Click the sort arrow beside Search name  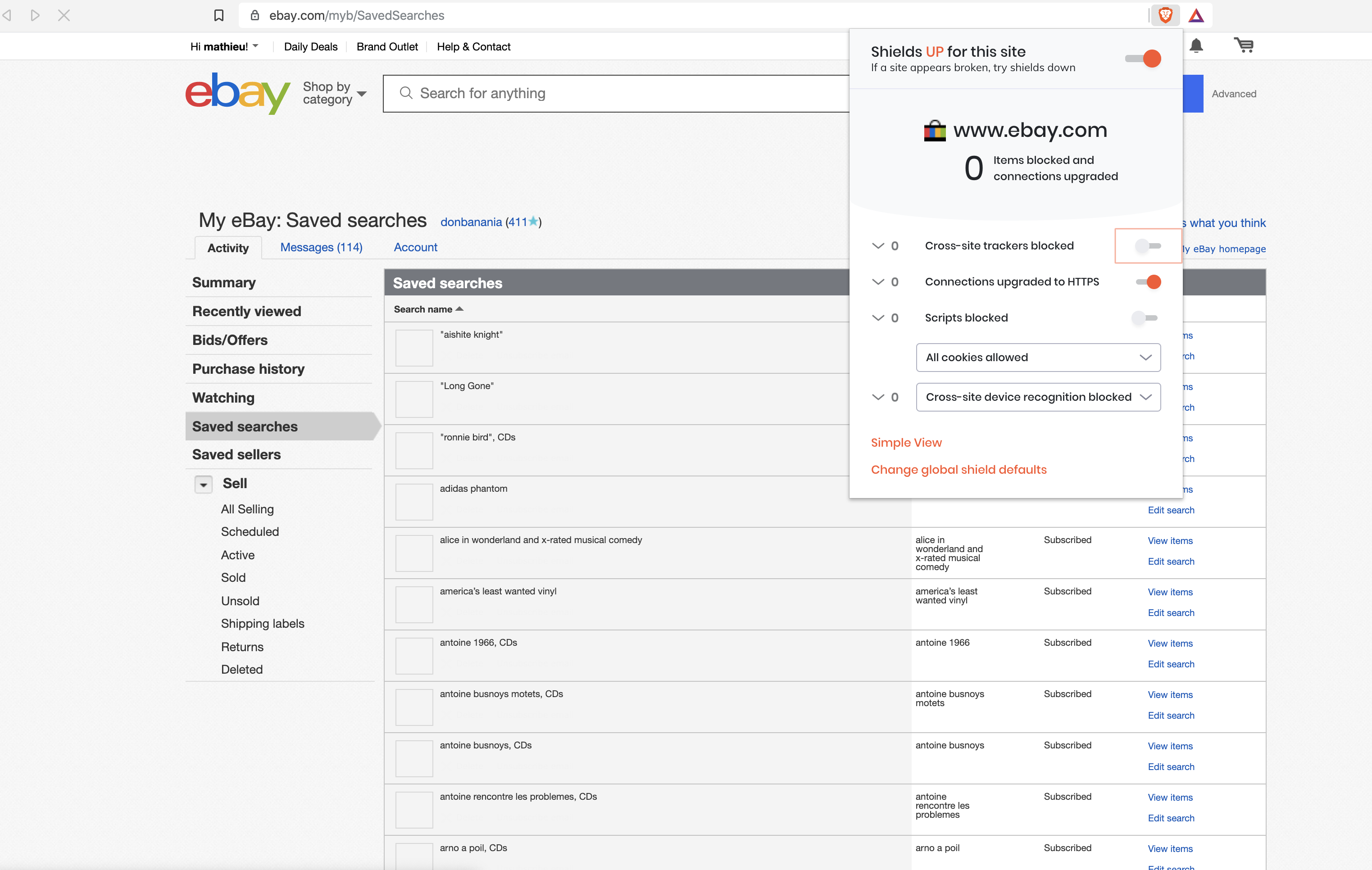pyautogui.click(x=459, y=309)
